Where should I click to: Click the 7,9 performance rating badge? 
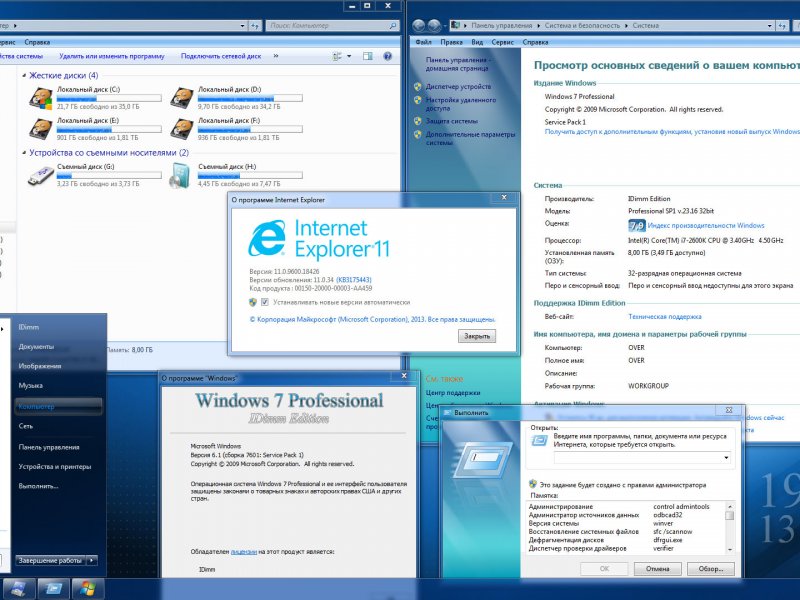point(637,226)
